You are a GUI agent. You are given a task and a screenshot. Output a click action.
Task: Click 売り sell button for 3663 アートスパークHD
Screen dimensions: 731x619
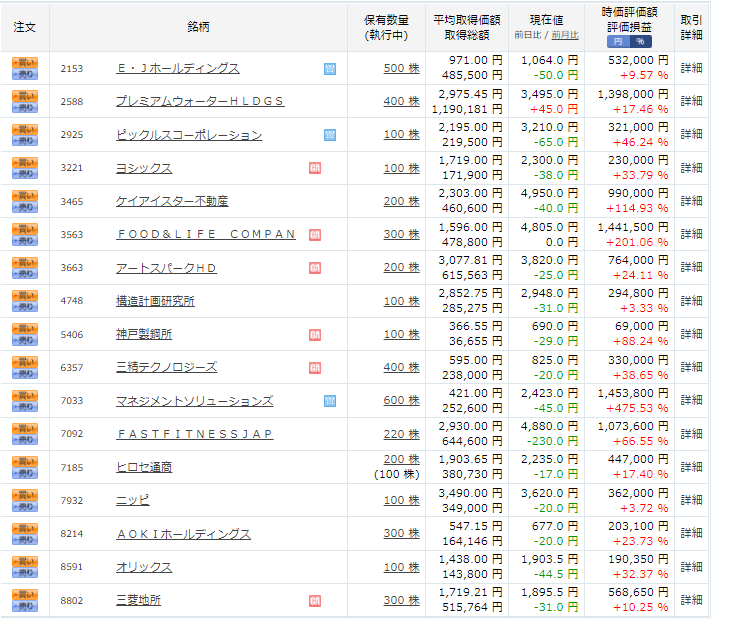click(25, 274)
